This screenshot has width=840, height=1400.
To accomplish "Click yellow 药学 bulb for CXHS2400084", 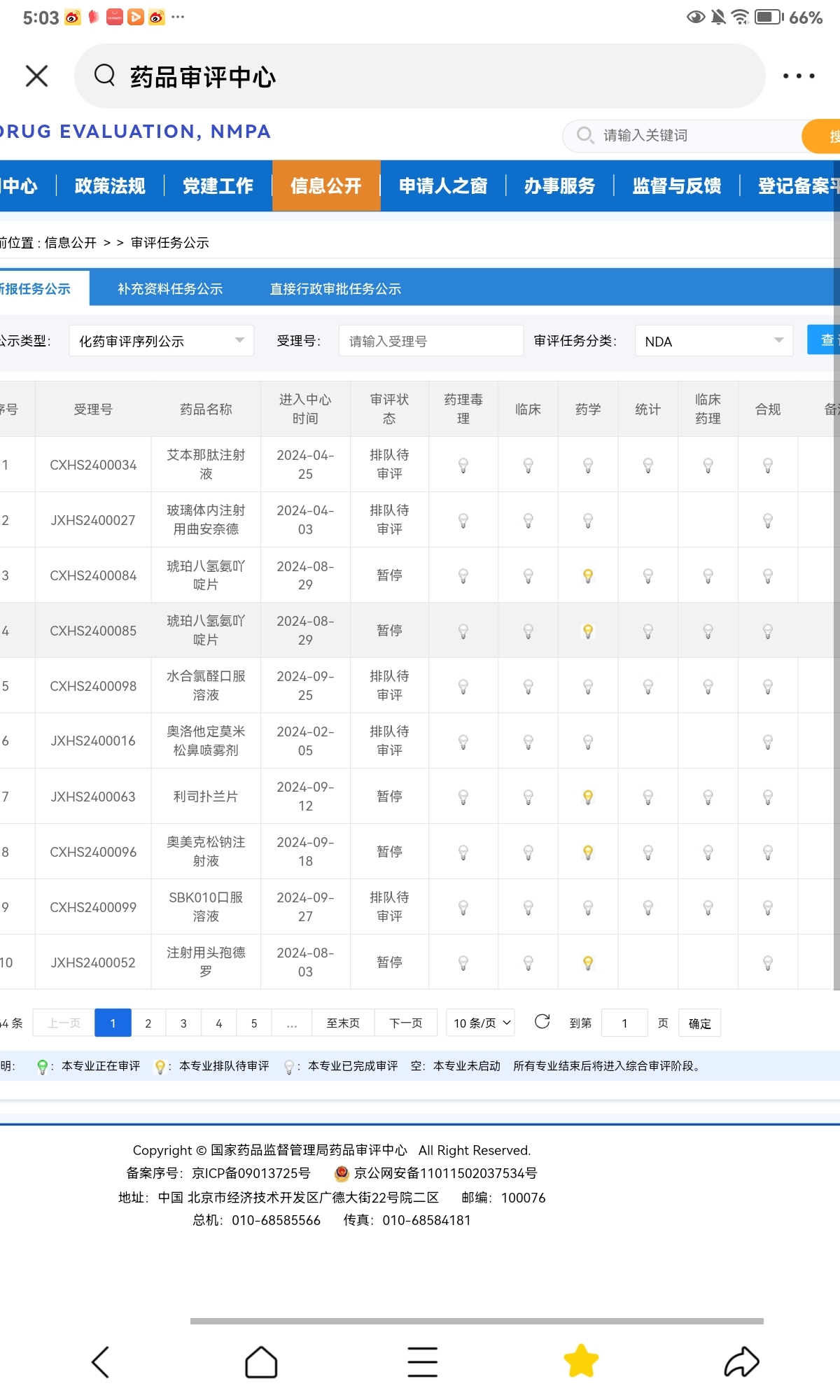I will (x=588, y=575).
